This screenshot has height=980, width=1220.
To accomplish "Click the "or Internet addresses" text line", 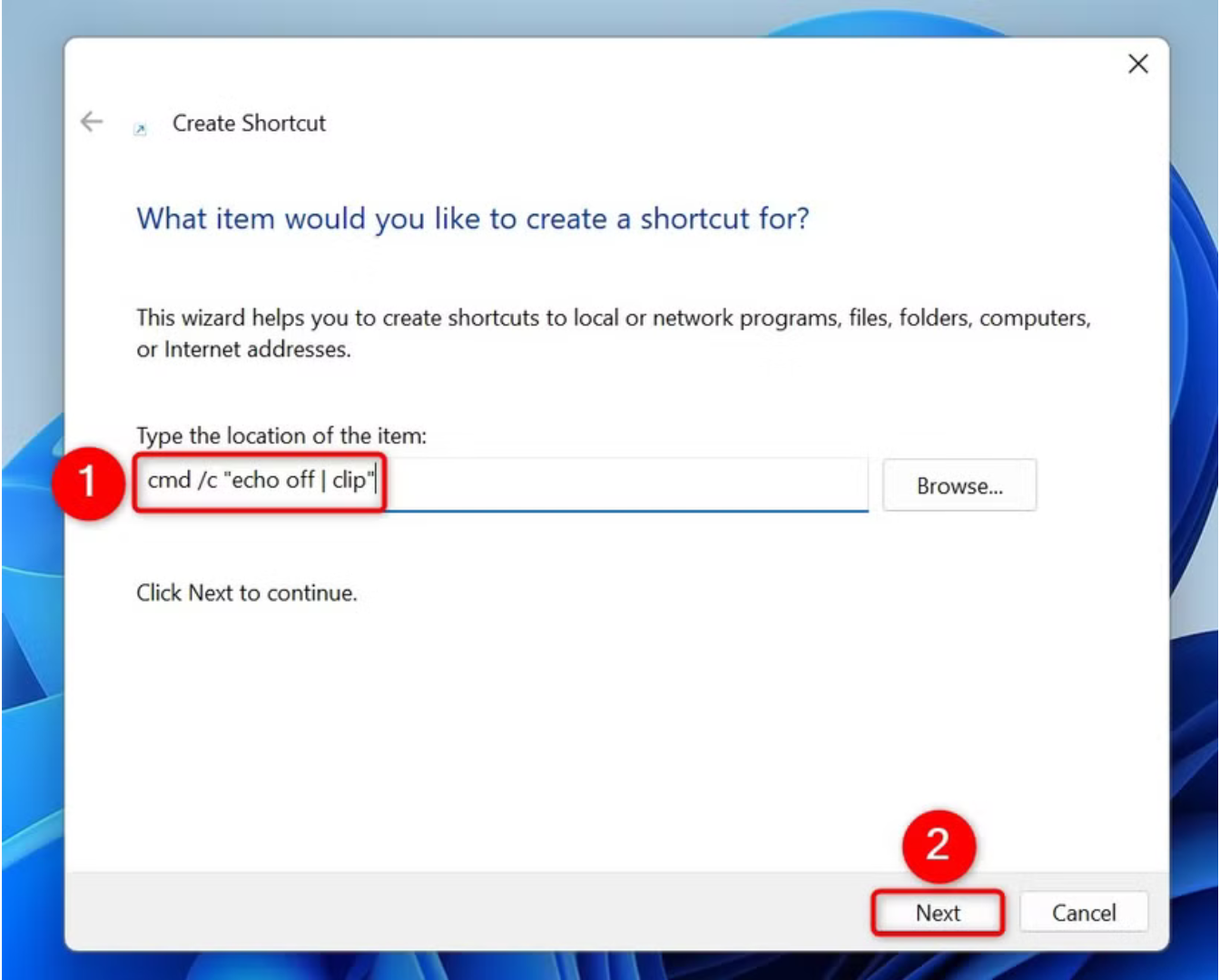I will tap(243, 349).
